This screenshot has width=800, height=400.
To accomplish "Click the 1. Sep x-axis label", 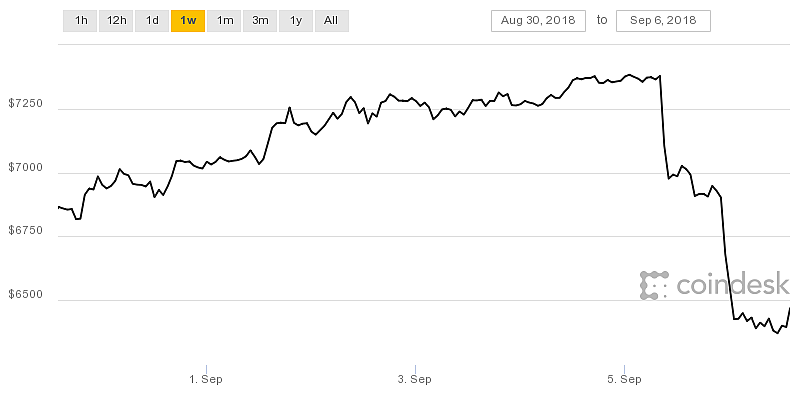I will click(205, 379).
